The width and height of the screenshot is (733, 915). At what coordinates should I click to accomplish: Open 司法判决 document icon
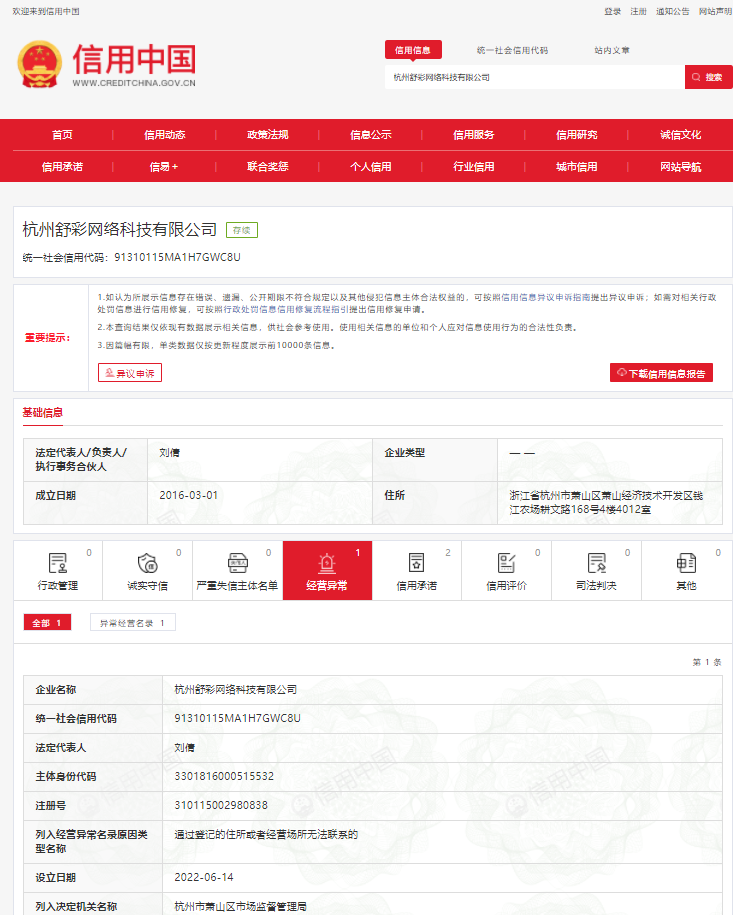point(596,563)
